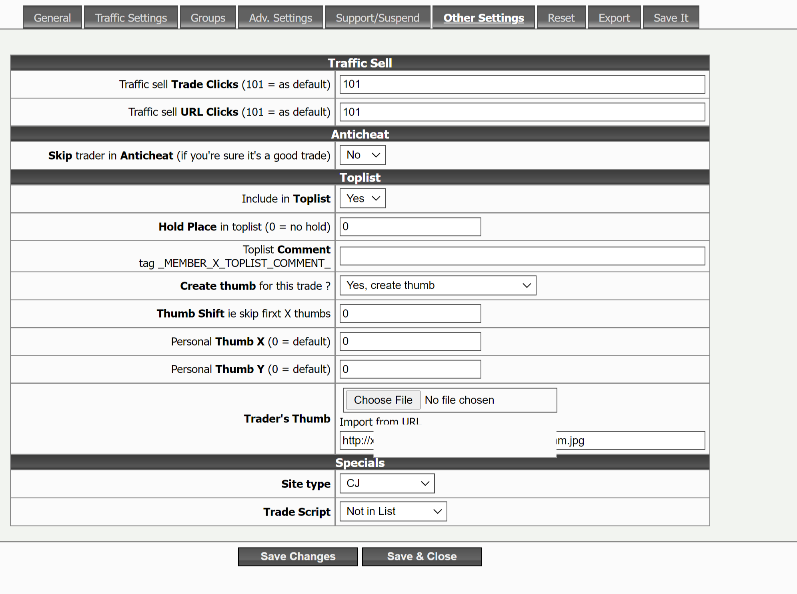Open the General tab

[x=52, y=18]
